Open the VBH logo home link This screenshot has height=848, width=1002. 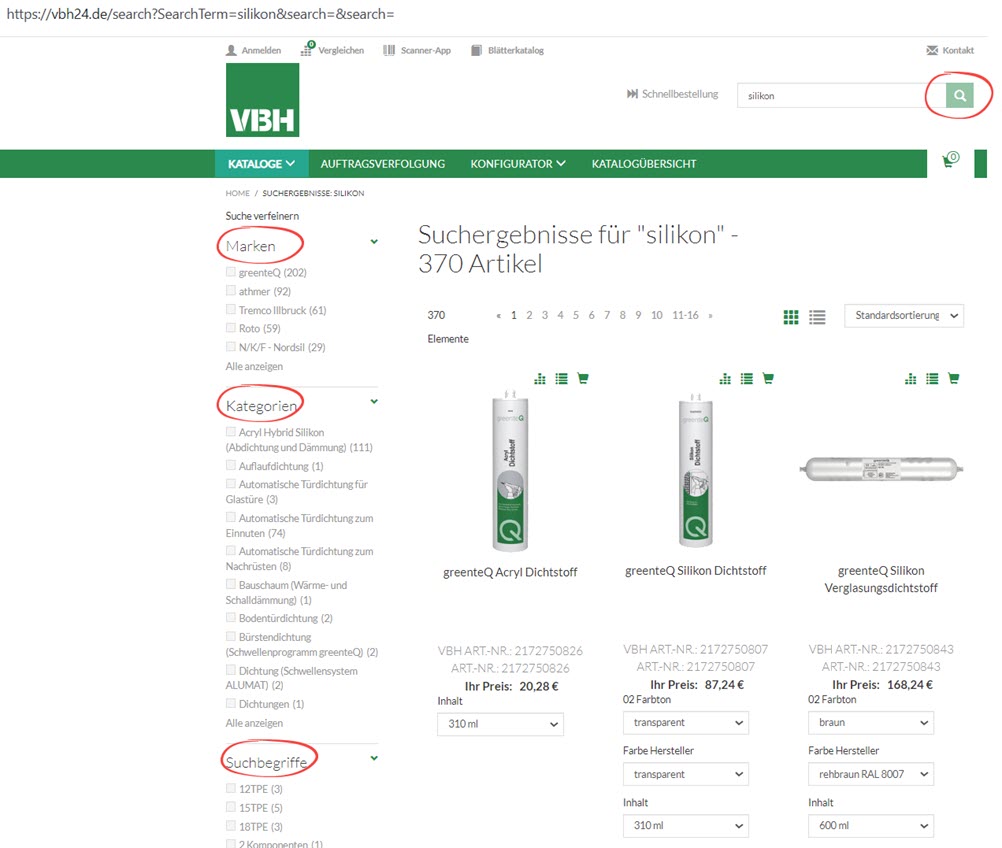point(262,100)
